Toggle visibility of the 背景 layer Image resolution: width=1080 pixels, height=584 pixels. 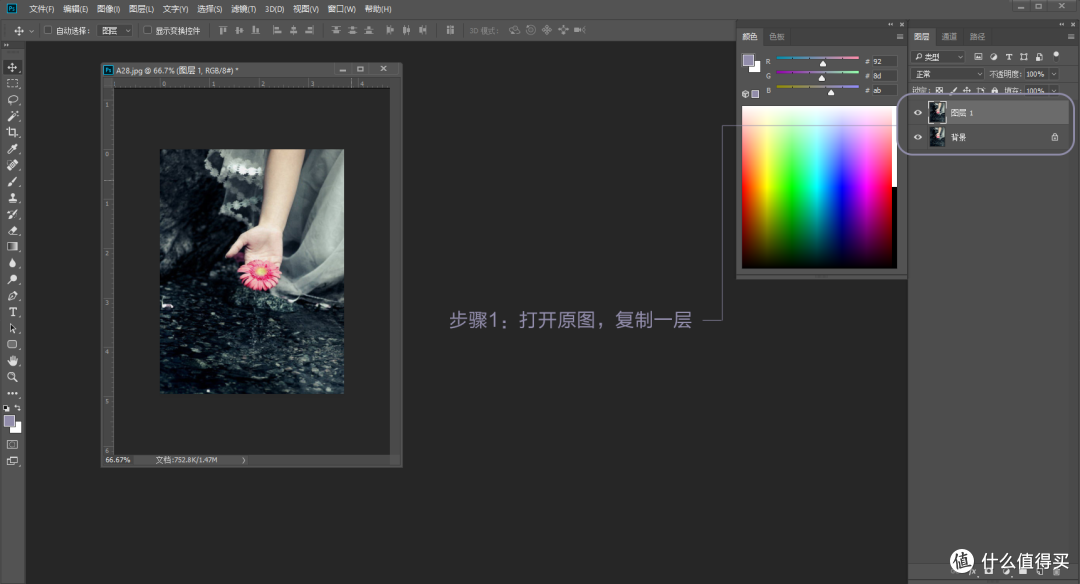(917, 136)
